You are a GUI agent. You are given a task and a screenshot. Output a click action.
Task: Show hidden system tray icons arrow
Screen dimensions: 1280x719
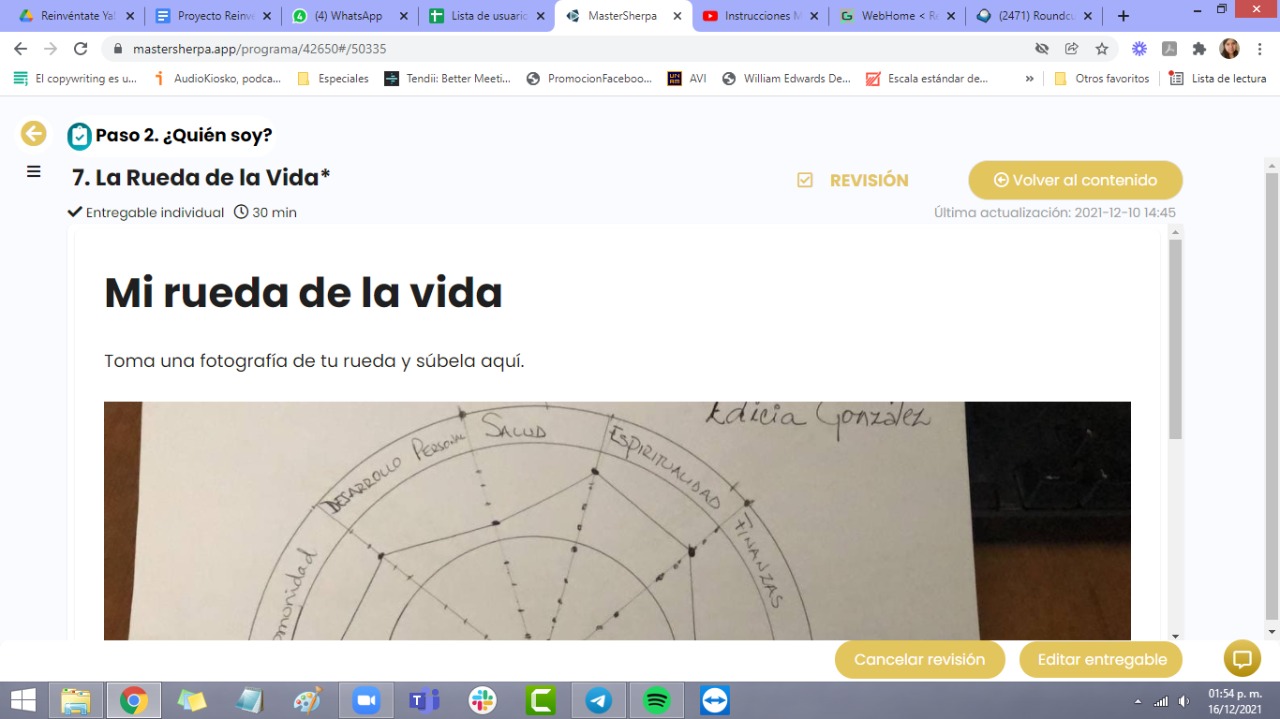(x=1138, y=701)
